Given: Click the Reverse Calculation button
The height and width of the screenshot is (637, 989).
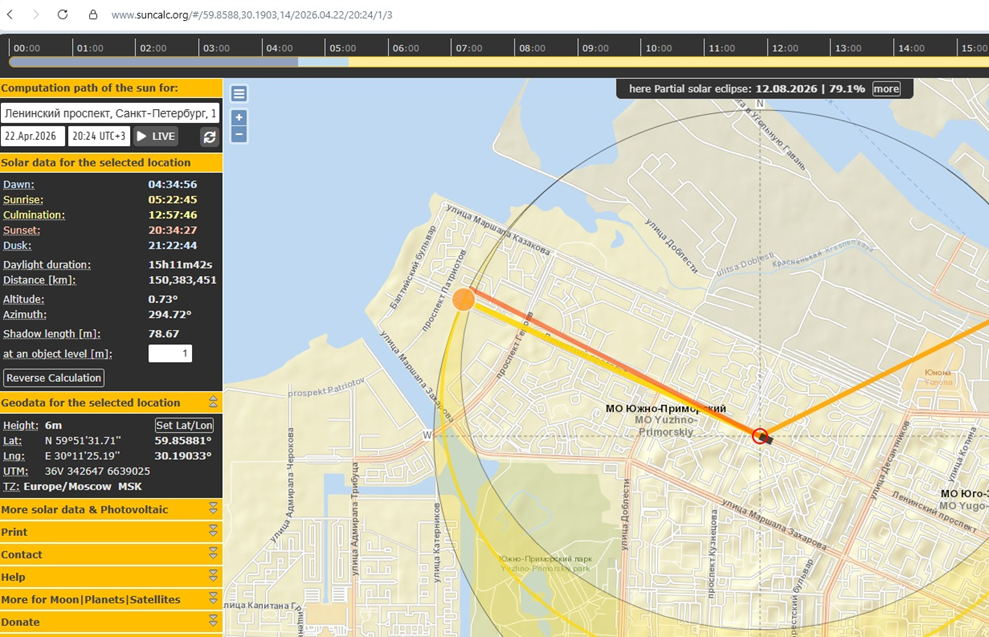Looking at the screenshot, I should pyautogui.click(x=54, y=378).
